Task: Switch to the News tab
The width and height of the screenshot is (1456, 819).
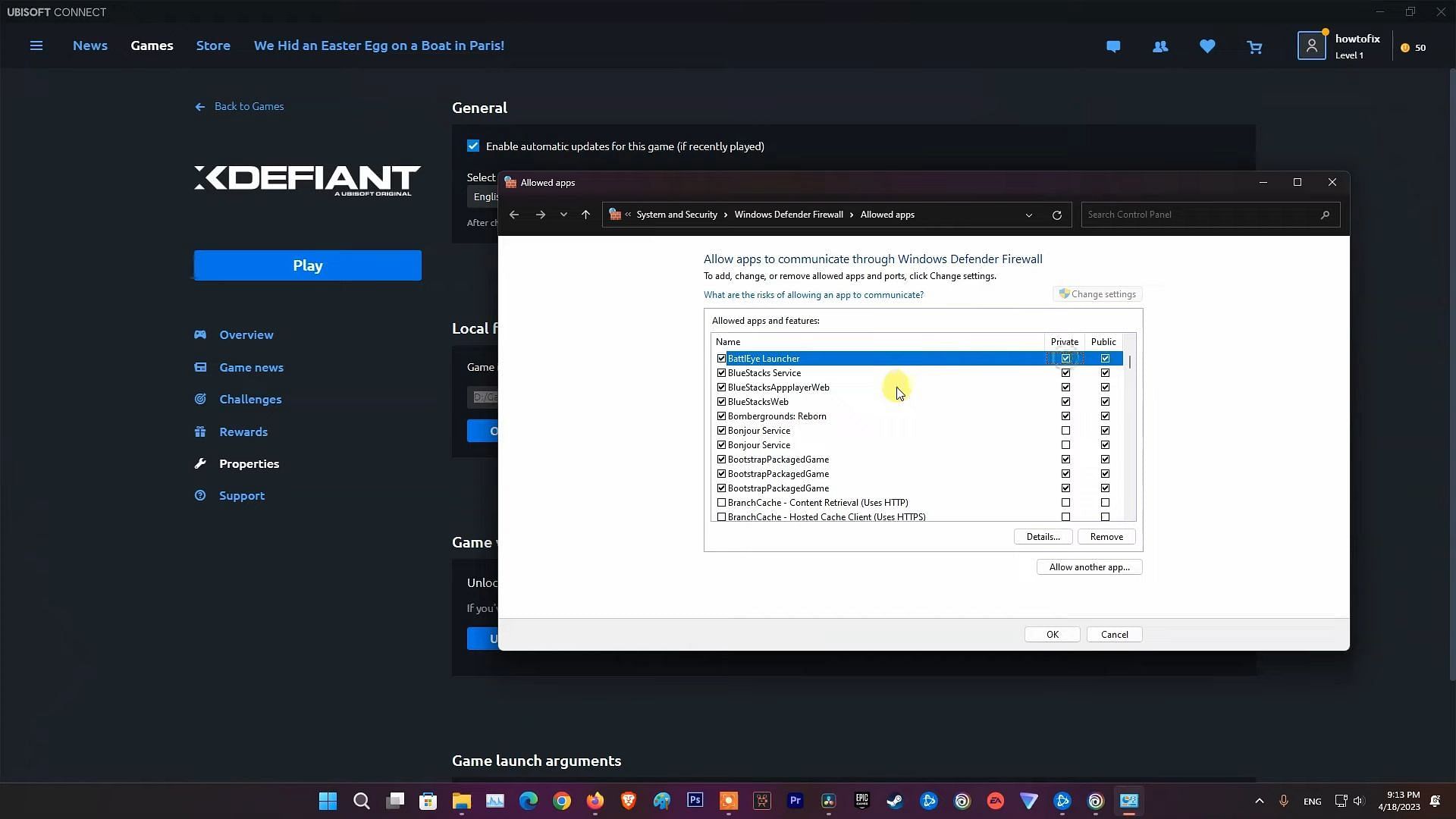Action: click(x=90, y=45)
